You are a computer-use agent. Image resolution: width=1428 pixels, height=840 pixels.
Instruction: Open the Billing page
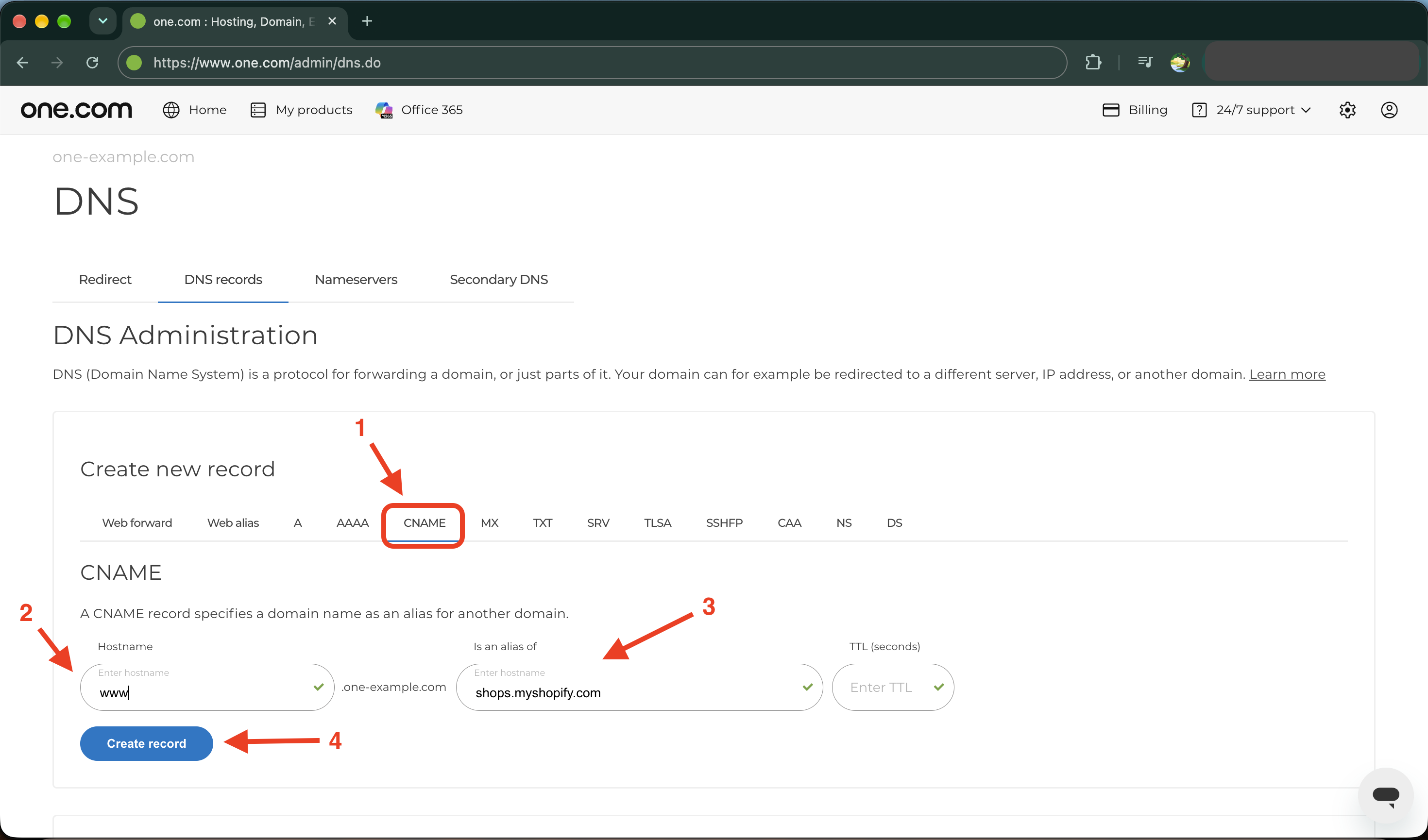[x=1135, y=110]
